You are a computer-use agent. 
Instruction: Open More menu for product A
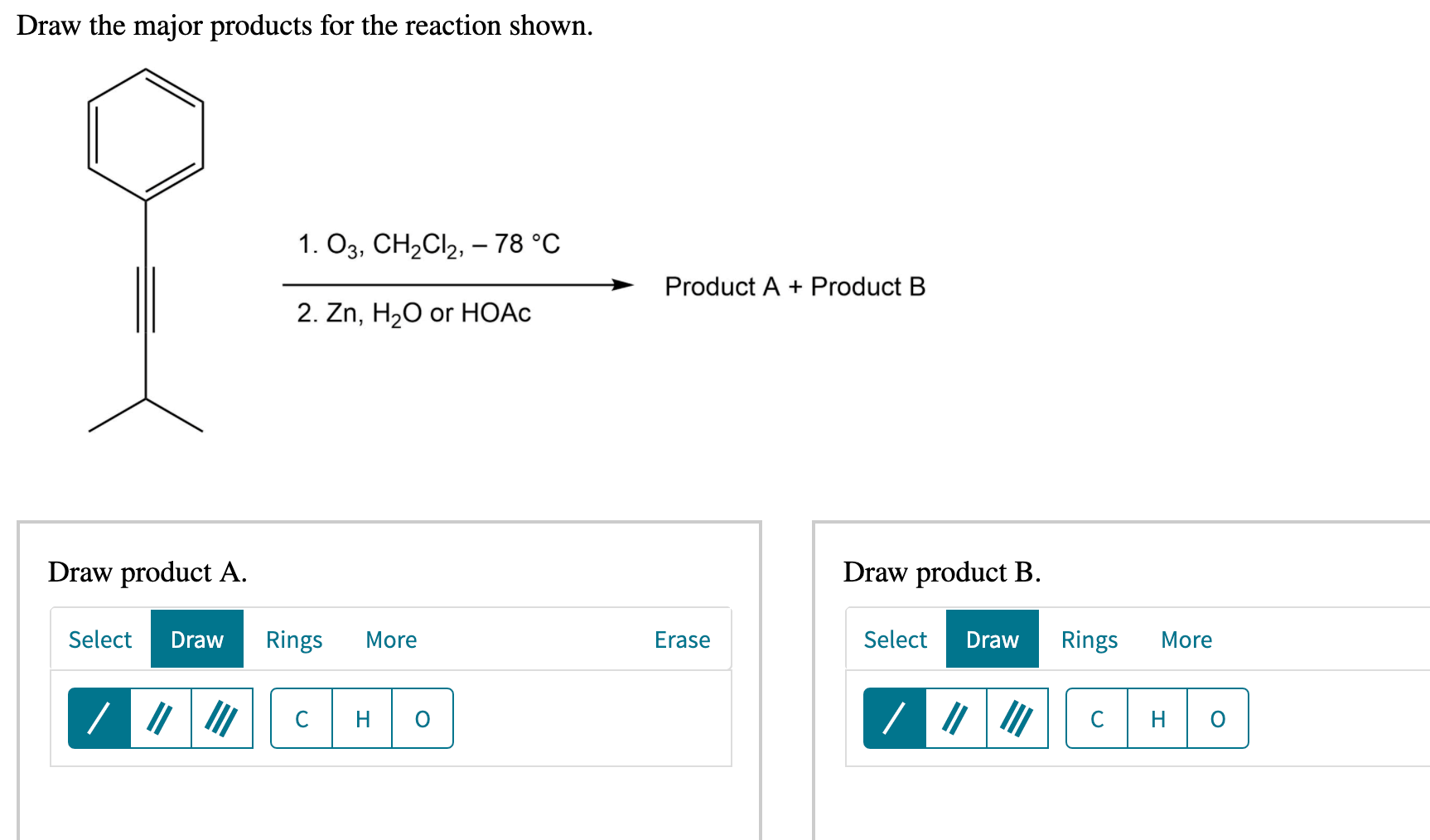coord(391,640)
